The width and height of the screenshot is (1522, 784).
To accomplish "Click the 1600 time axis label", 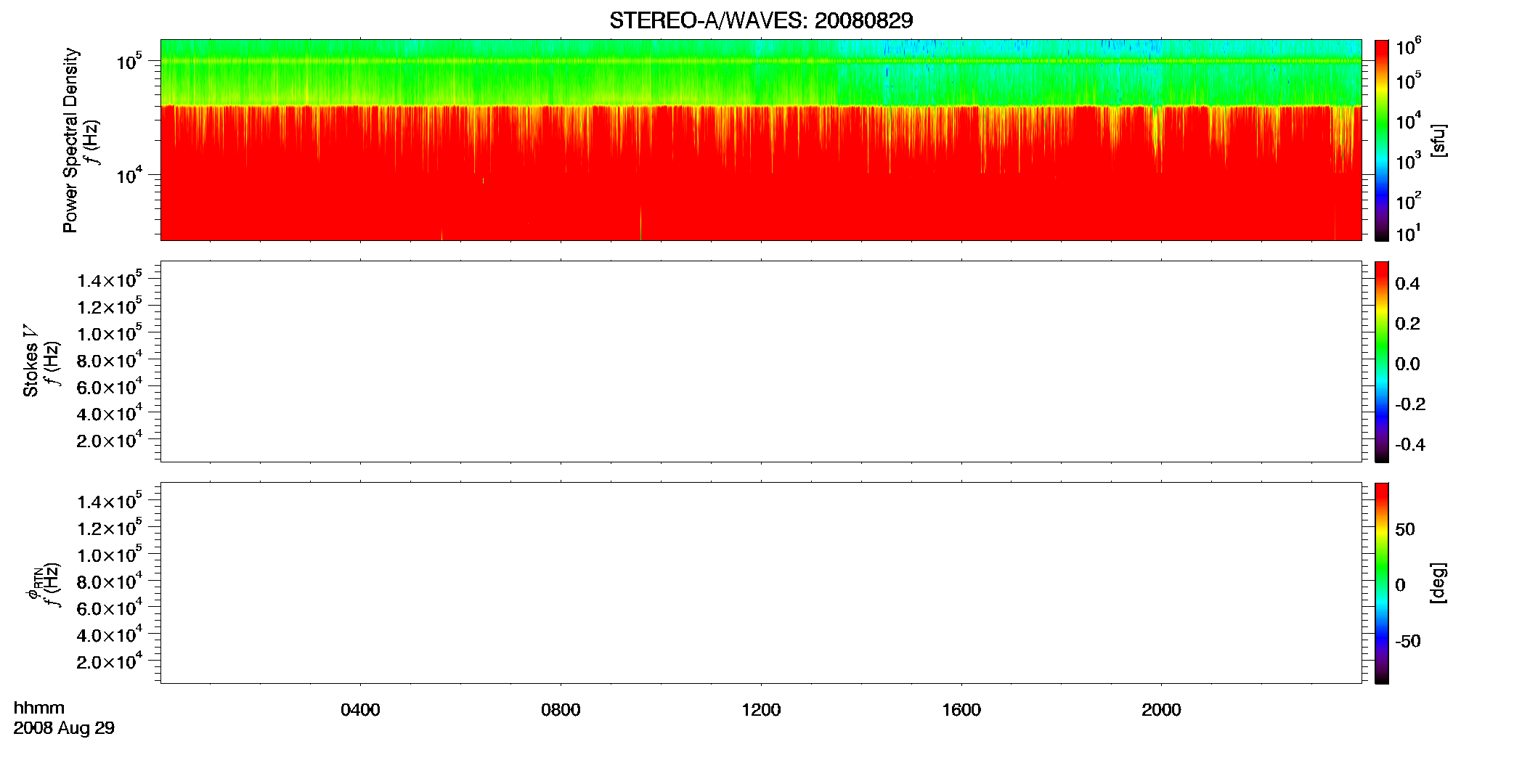I will coord(961,710).
